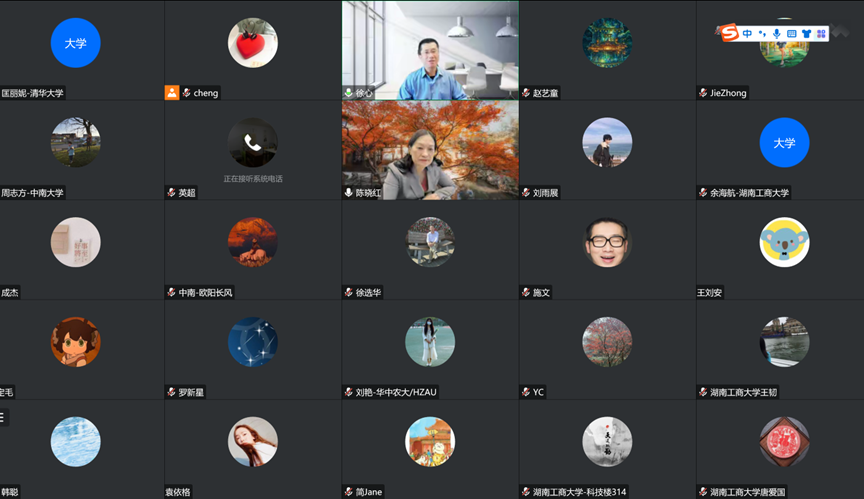
Task: Click the koala avatar of 王刘安
Action: pos(784,243)
